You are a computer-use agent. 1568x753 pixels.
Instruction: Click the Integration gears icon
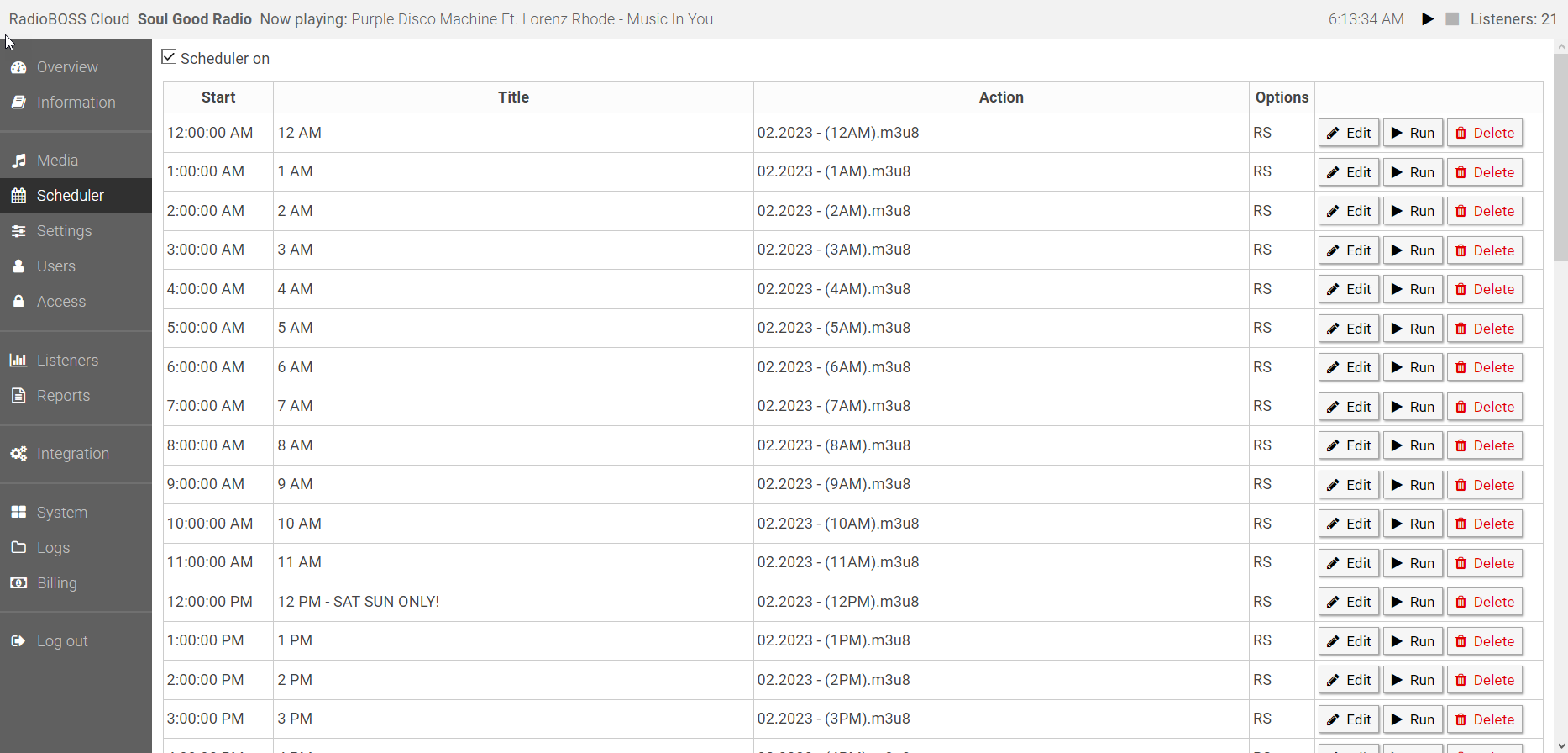tap(18, 454)
